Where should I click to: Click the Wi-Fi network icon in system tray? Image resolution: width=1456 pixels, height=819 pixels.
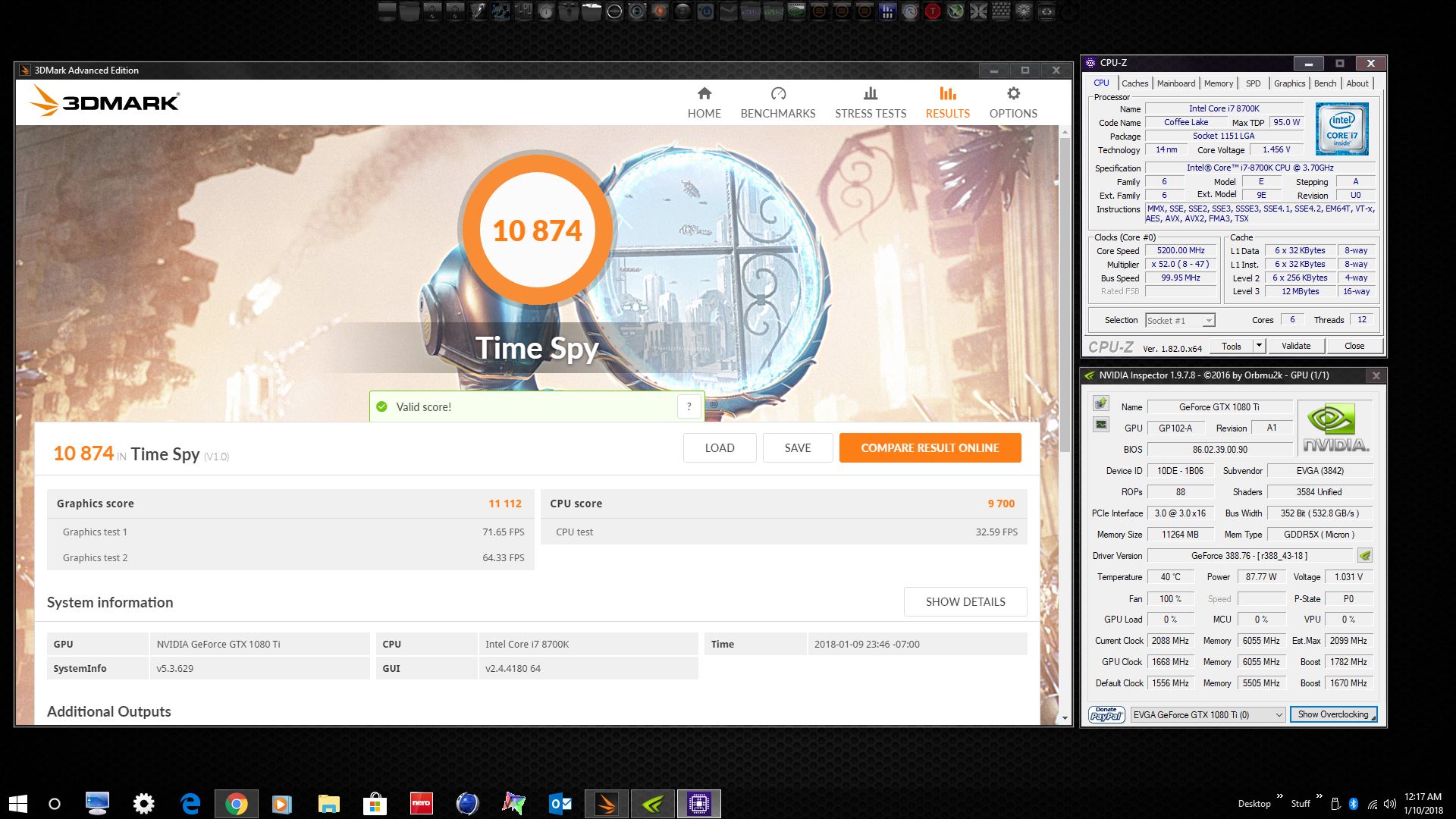pyautogui.click(x=1373, y=804)
